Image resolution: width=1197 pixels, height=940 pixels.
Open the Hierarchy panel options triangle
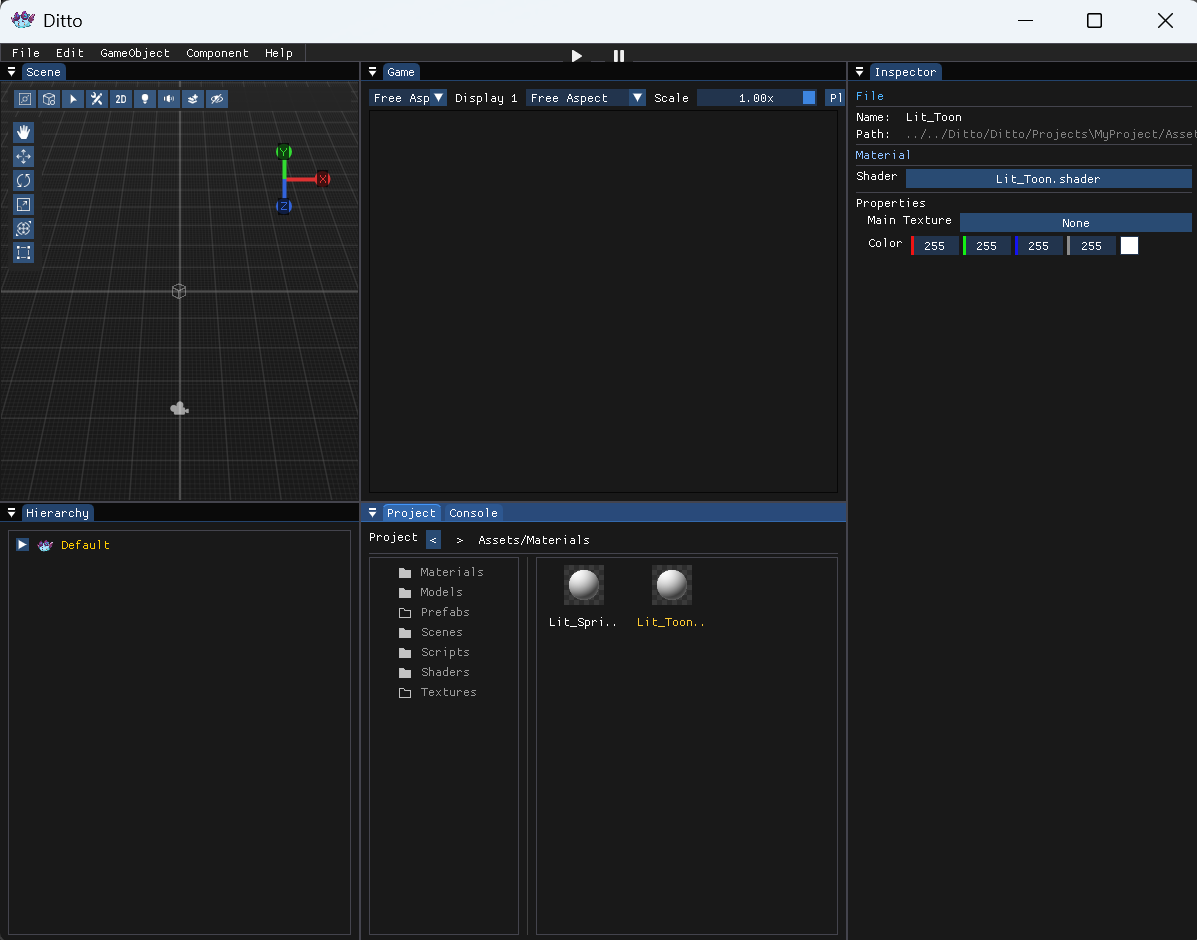click(11, 513)
